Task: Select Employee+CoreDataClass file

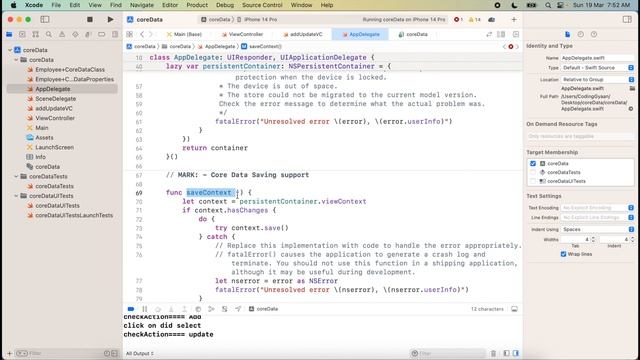Action: (70, 69)
